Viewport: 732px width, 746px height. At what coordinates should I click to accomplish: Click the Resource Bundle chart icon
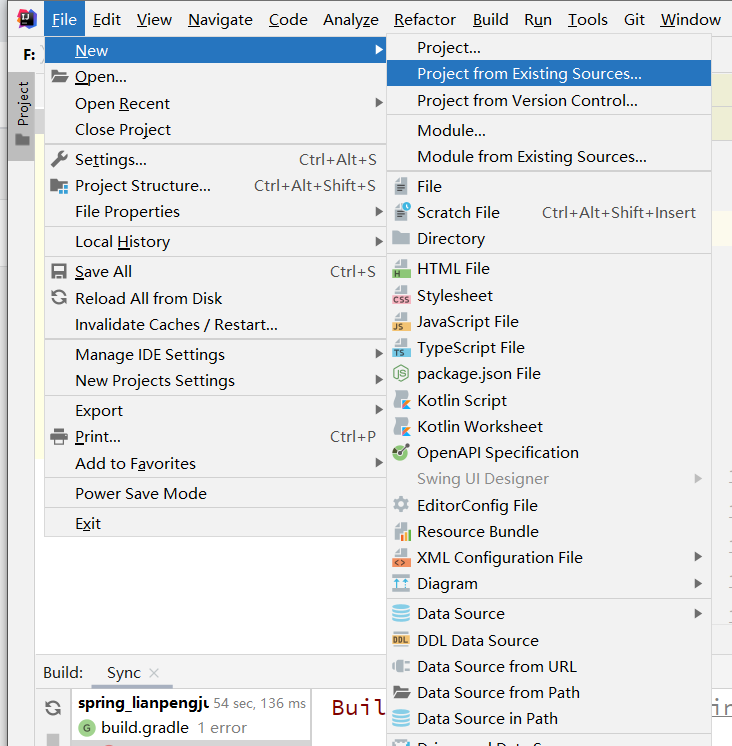(x=402, y=531)
